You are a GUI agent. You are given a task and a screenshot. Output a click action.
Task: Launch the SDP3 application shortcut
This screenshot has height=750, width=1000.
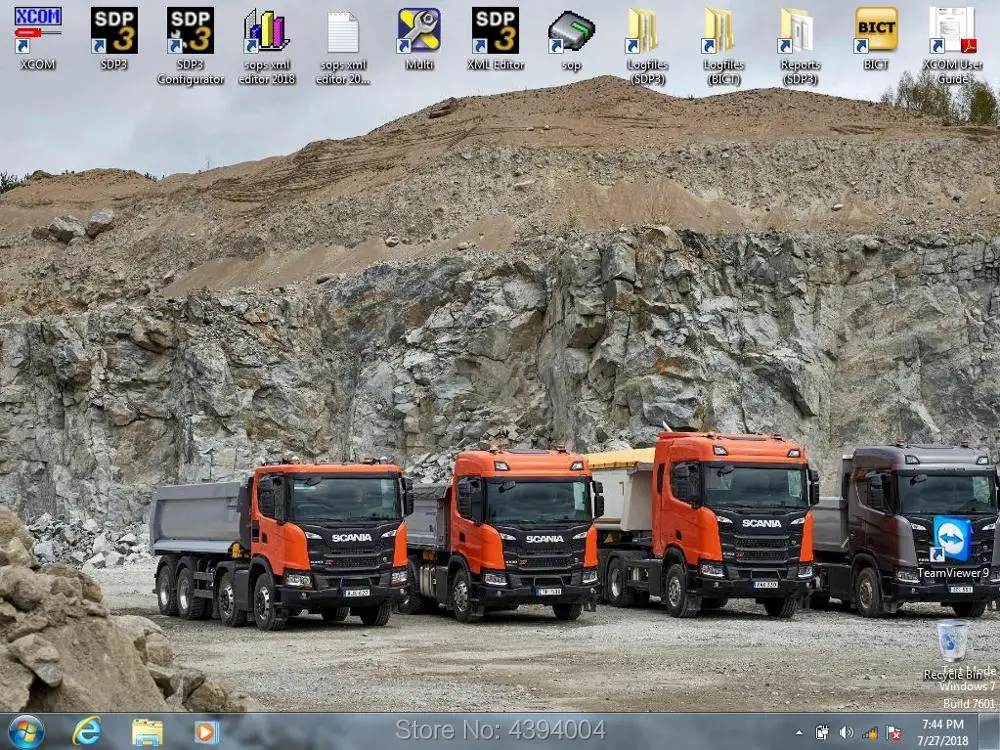(x=114, y=31)
